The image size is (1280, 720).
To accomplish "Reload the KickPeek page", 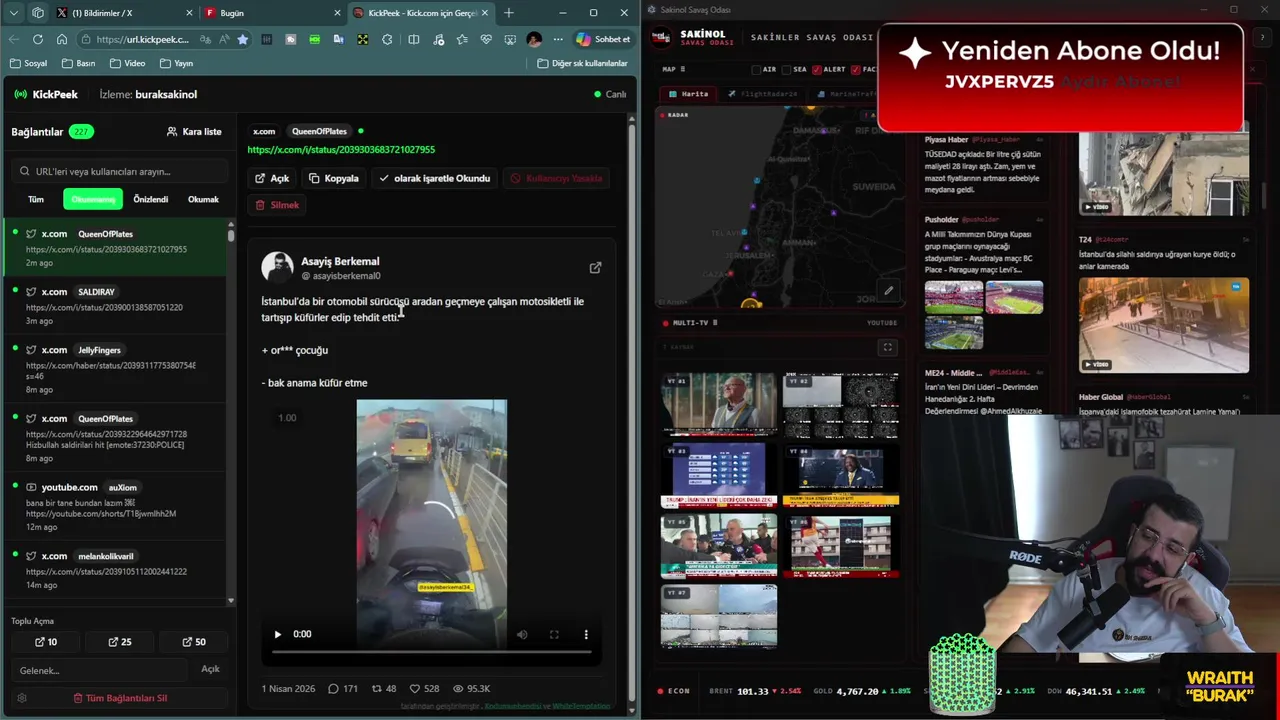I will [x=38, y=39].
